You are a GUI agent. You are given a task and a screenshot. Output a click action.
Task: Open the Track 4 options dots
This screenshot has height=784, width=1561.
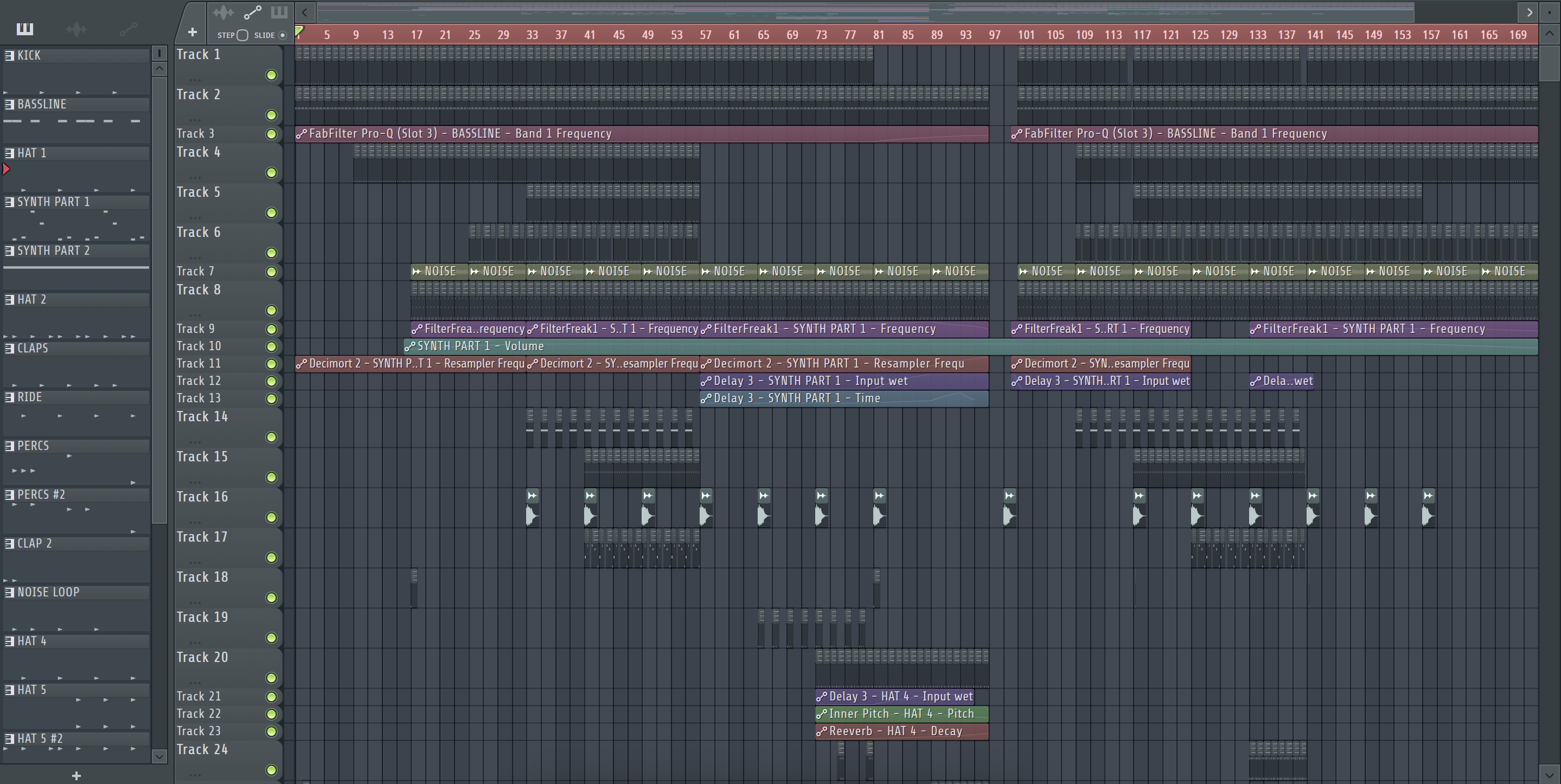(195, 176)
